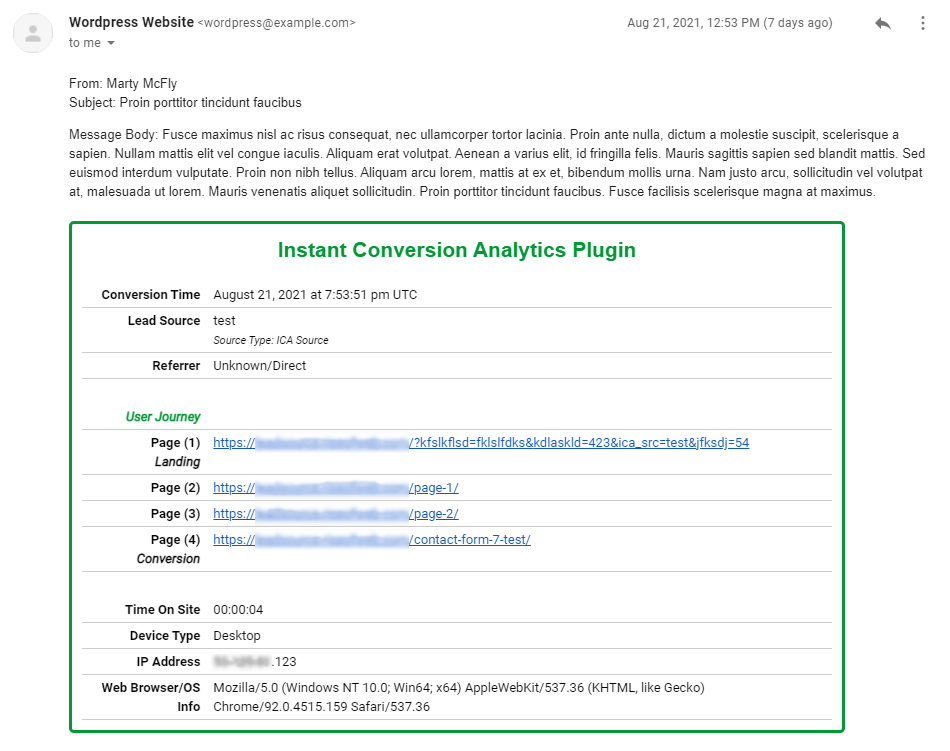Click the lead source value 'test'
This screenshot has height=751, width=950.
[x=224, y=321]
